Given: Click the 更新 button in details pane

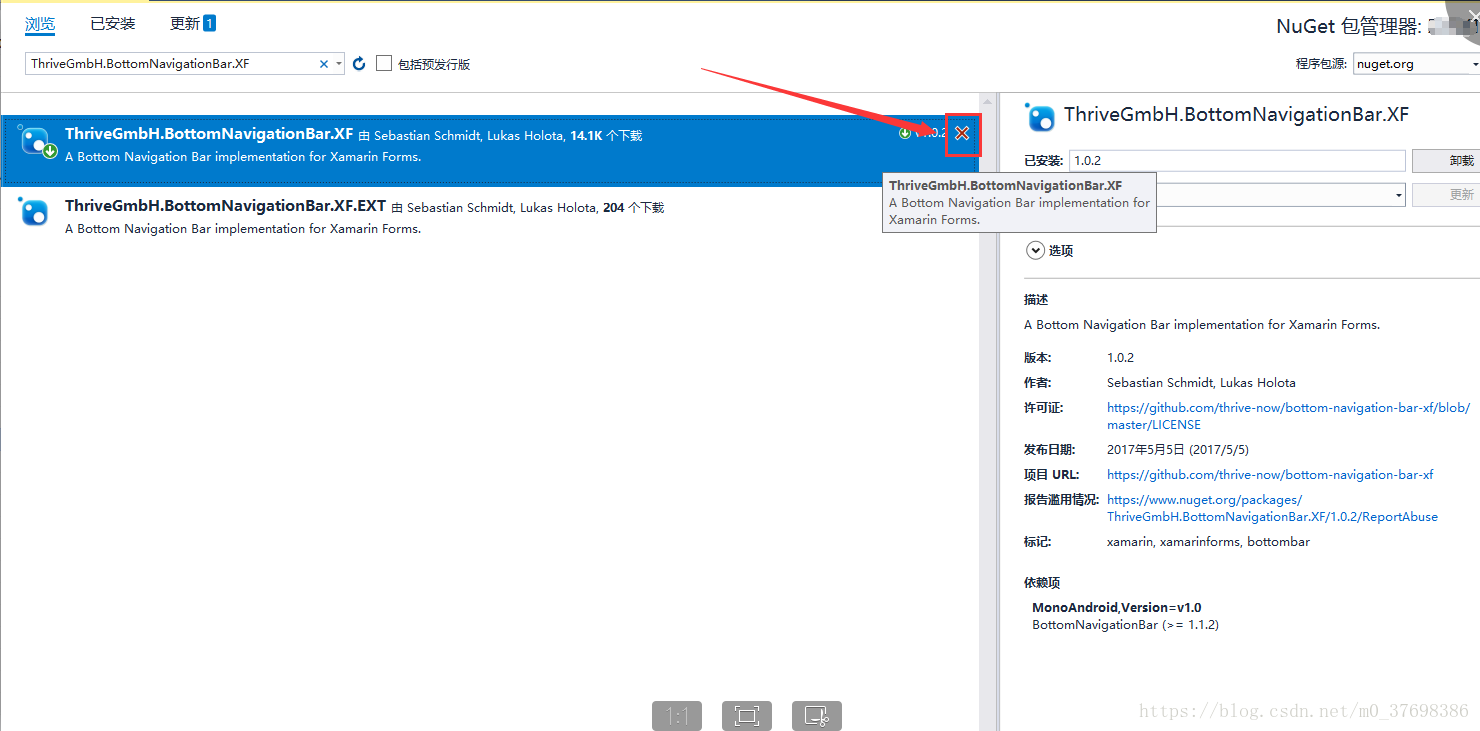Looking at the screenshot, I should 1446,195.
